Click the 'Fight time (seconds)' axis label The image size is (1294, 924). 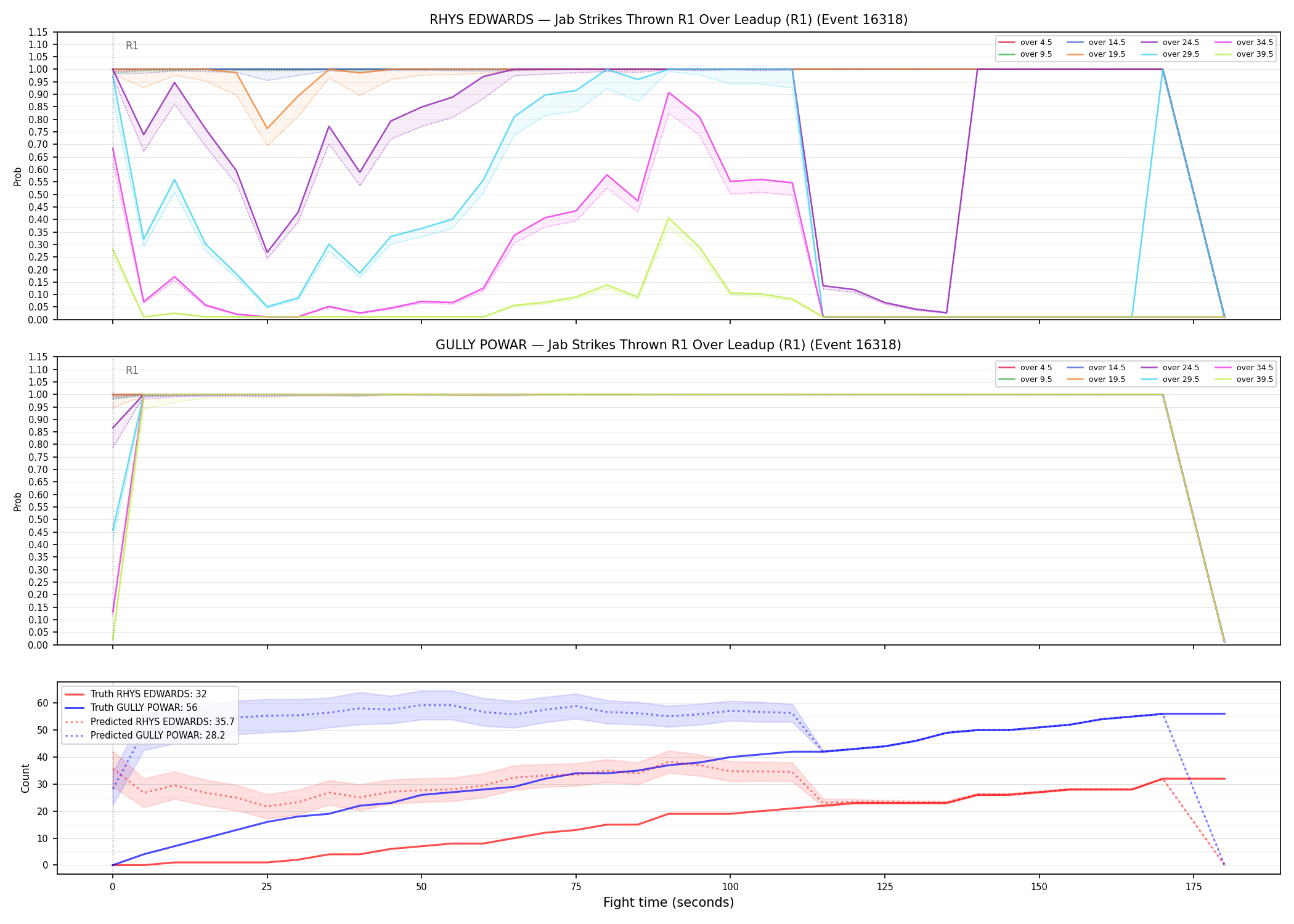click(669, 902)
